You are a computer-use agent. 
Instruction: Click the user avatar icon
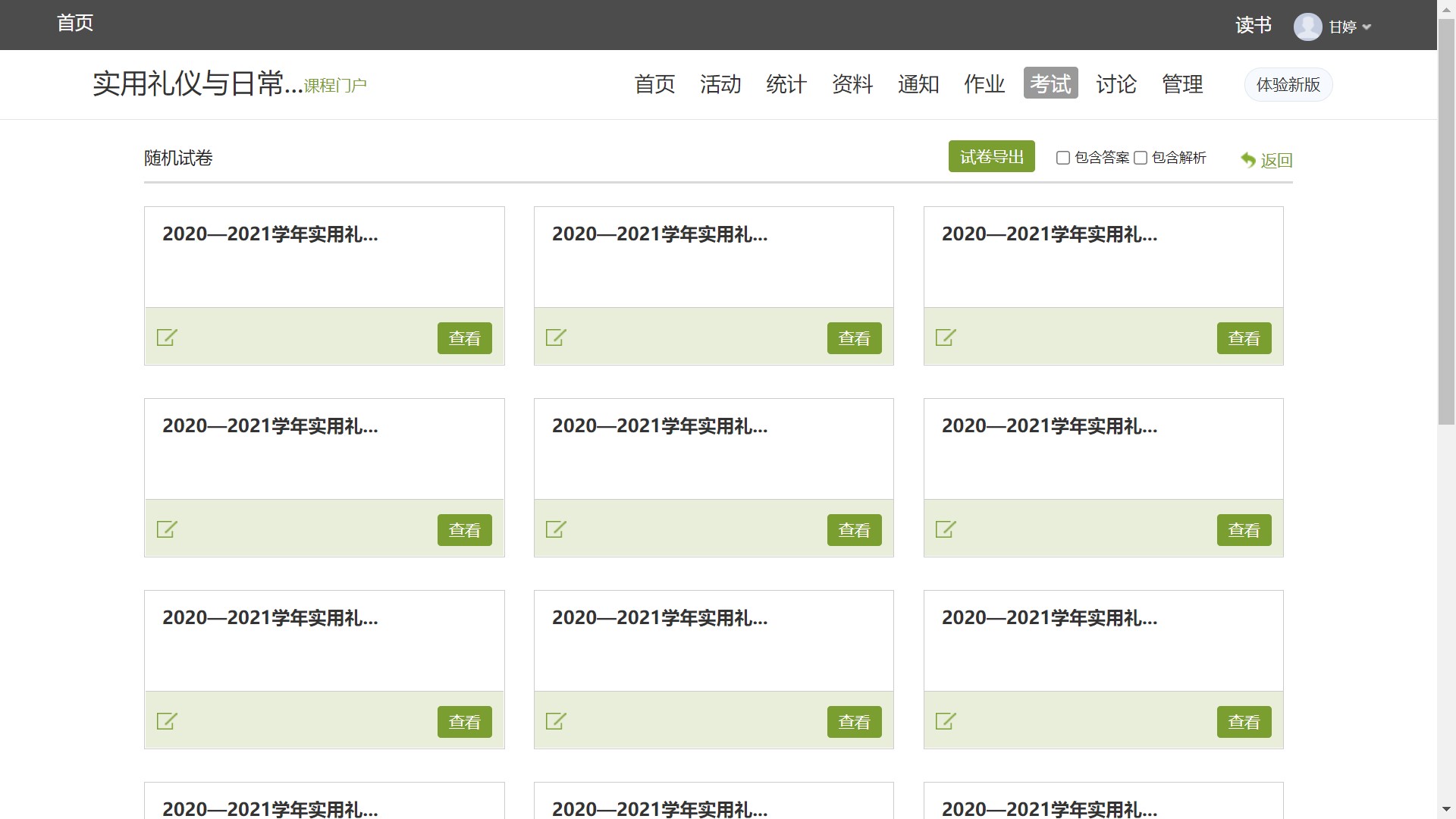1307,27
